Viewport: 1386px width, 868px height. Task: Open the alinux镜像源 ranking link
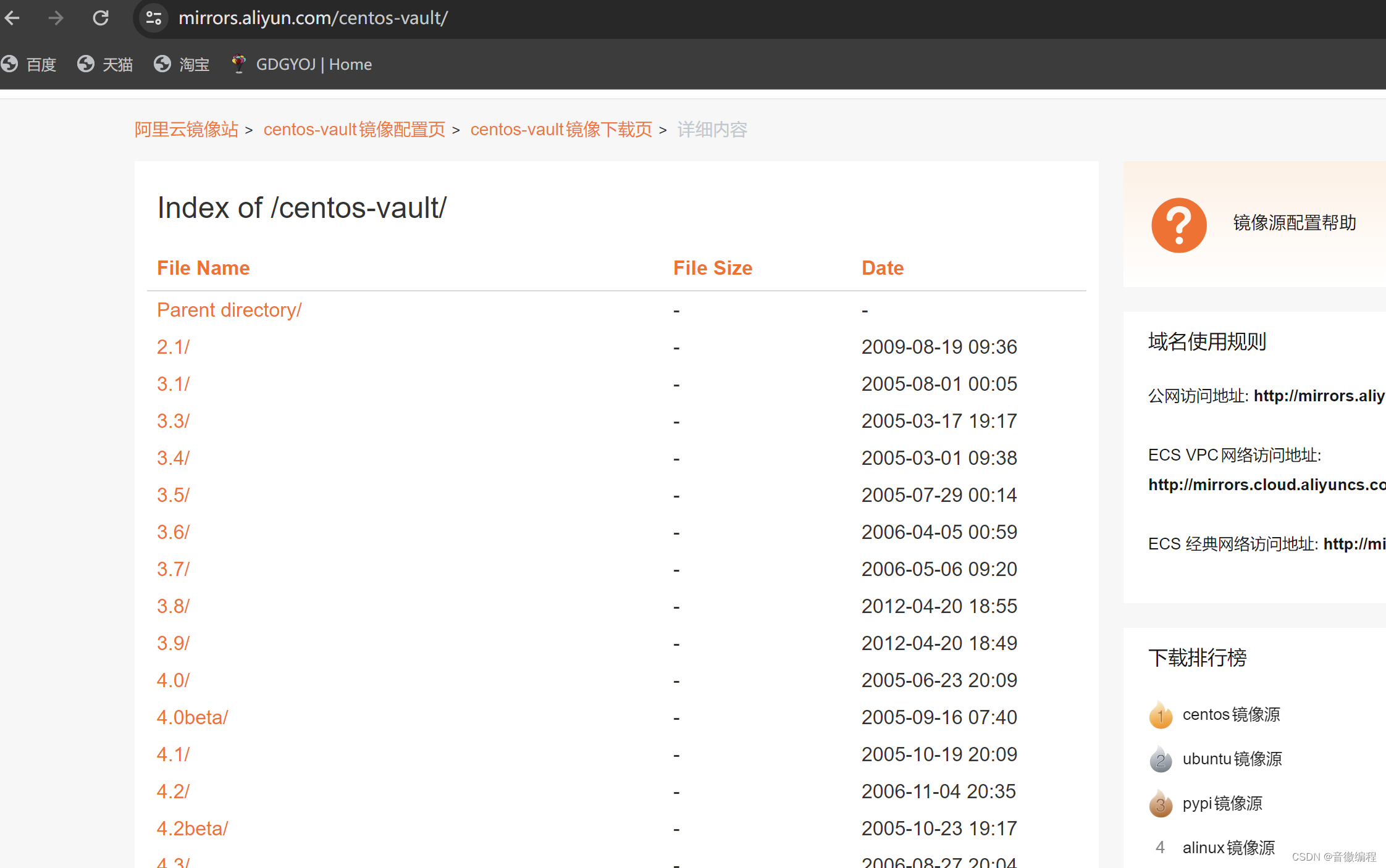tap(1228, 848)
